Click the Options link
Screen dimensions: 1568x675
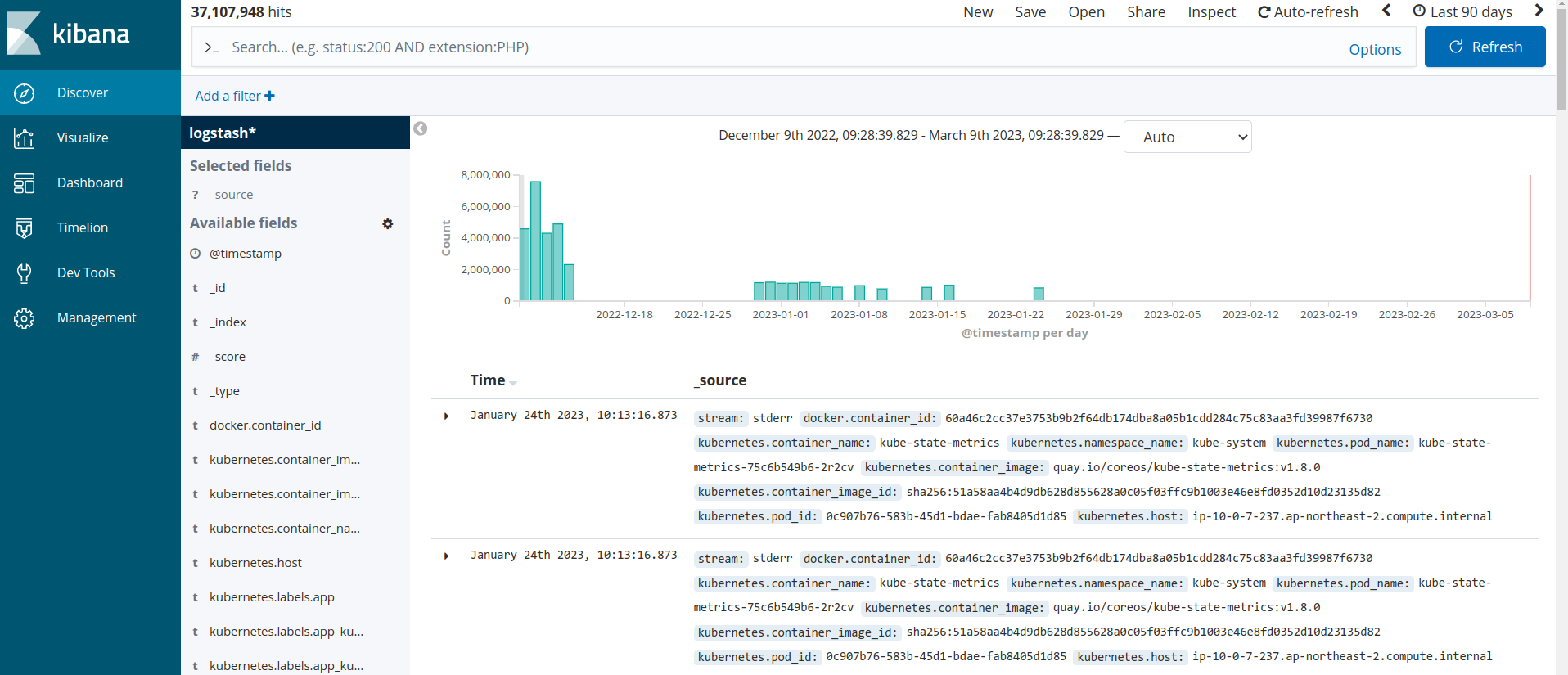[1375, 49]
